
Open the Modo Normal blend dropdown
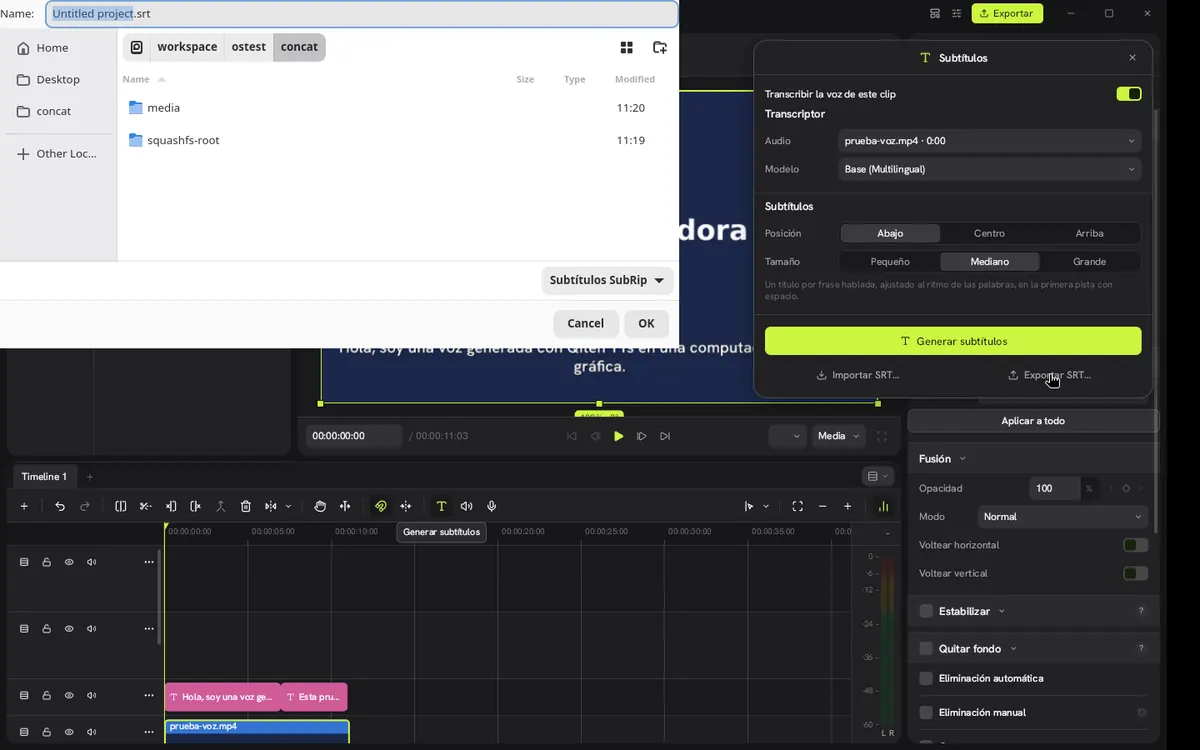[x=1061, y=517]
